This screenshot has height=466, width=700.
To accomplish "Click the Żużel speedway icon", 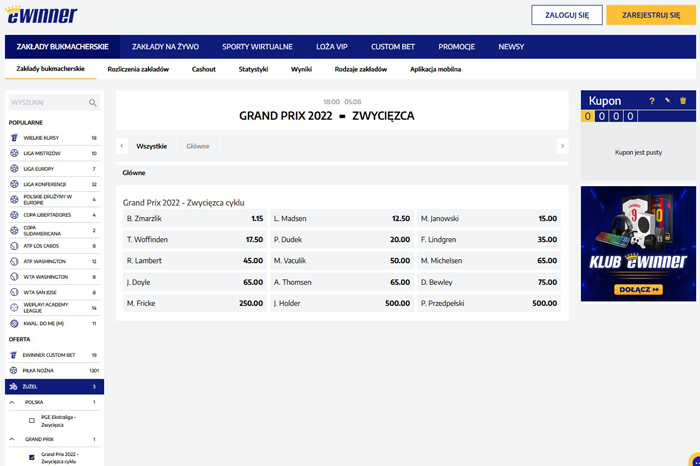I will coord(13,387).
